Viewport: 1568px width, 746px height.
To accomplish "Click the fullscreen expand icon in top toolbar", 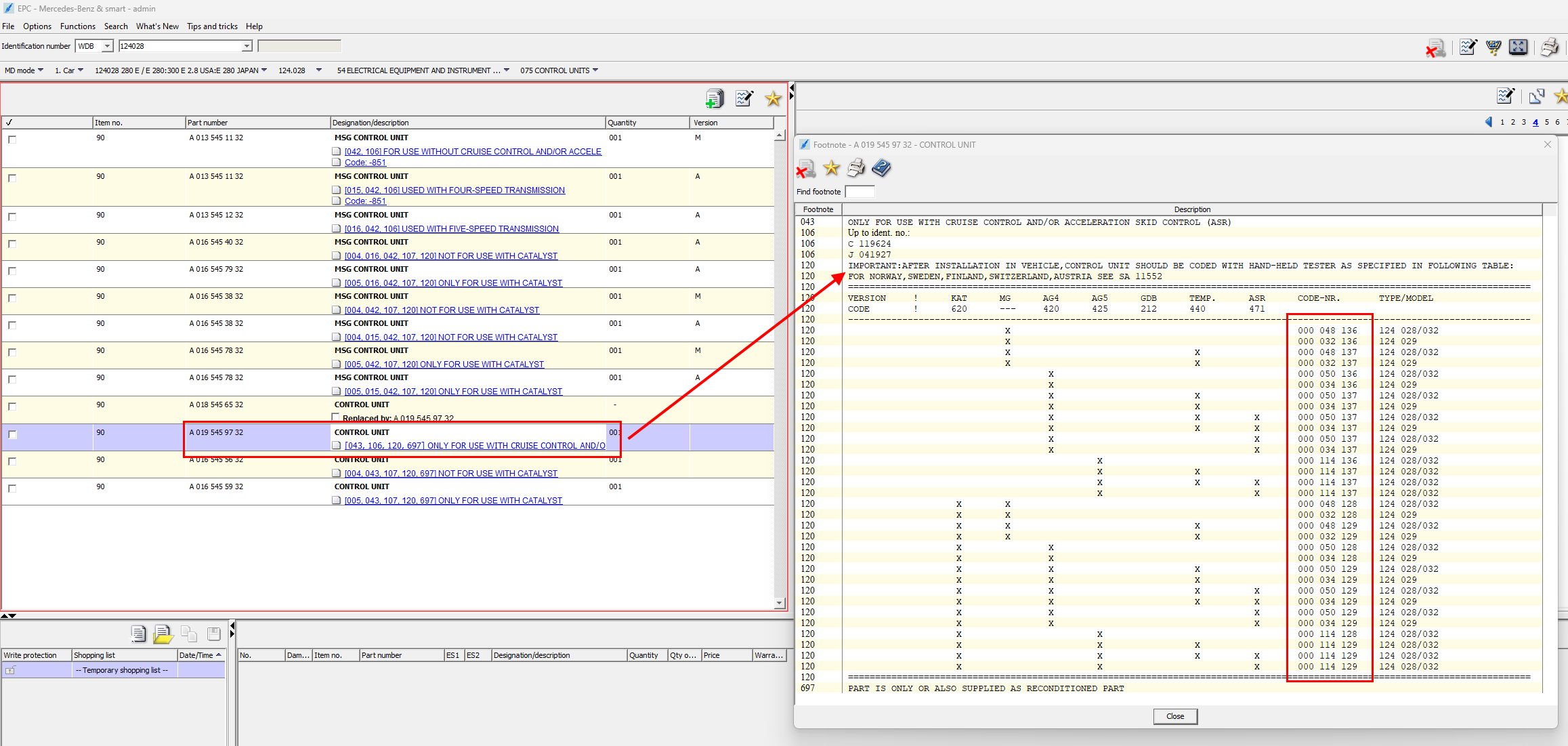I will pyautogui.click(x=1519, y=47).
